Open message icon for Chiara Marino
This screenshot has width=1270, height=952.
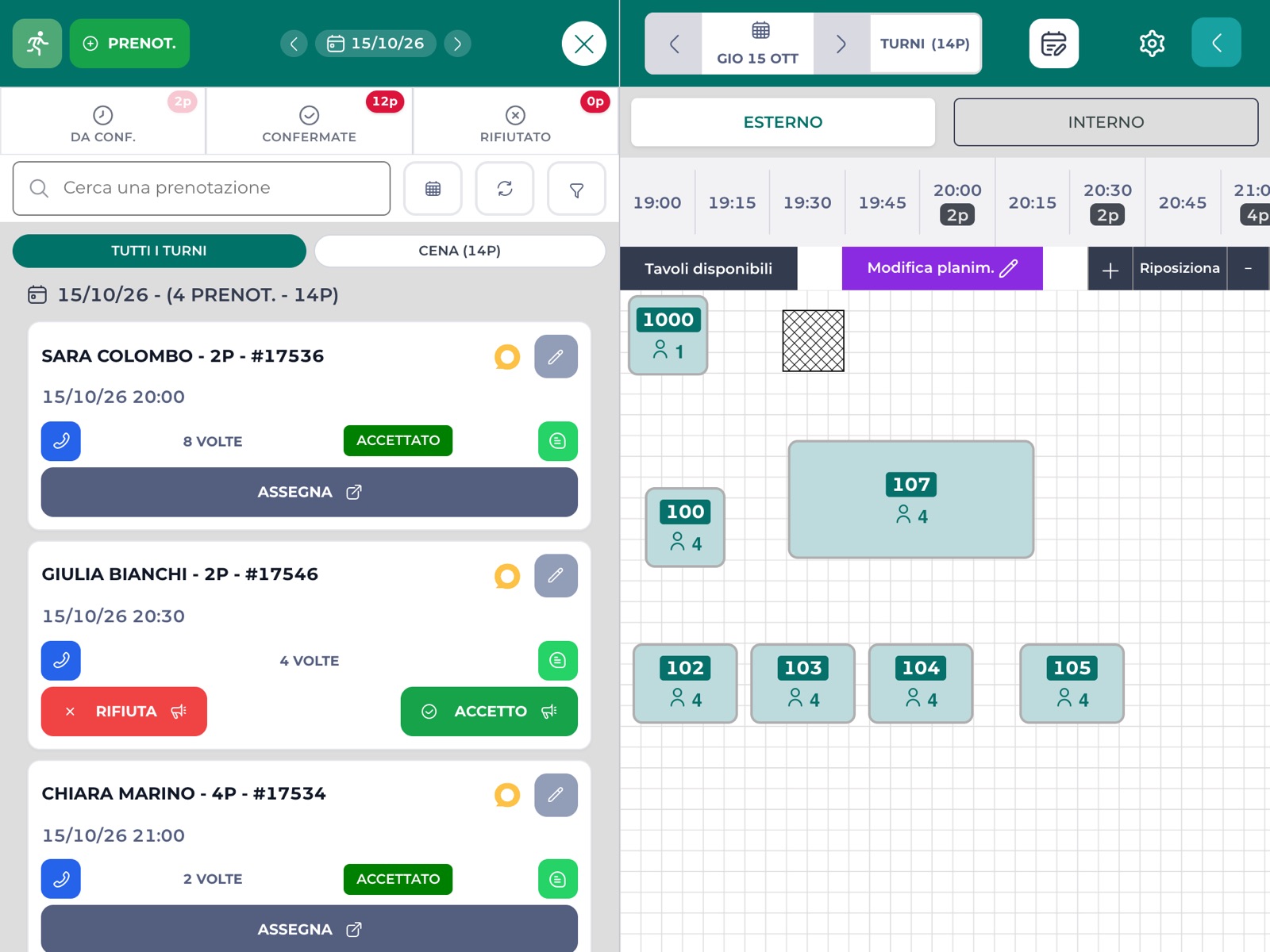coord(558,879)
